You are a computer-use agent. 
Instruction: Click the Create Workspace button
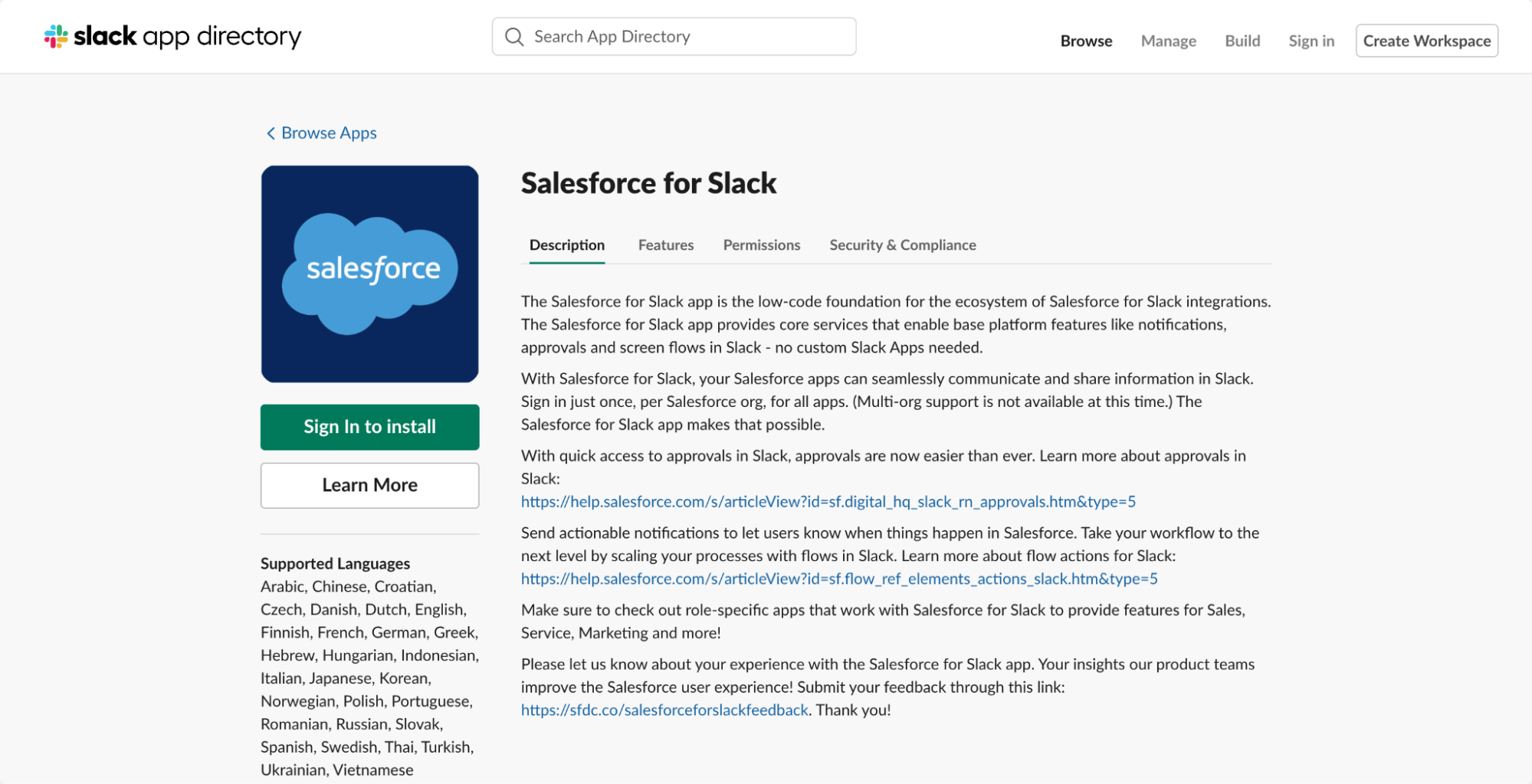(1426, 41)
